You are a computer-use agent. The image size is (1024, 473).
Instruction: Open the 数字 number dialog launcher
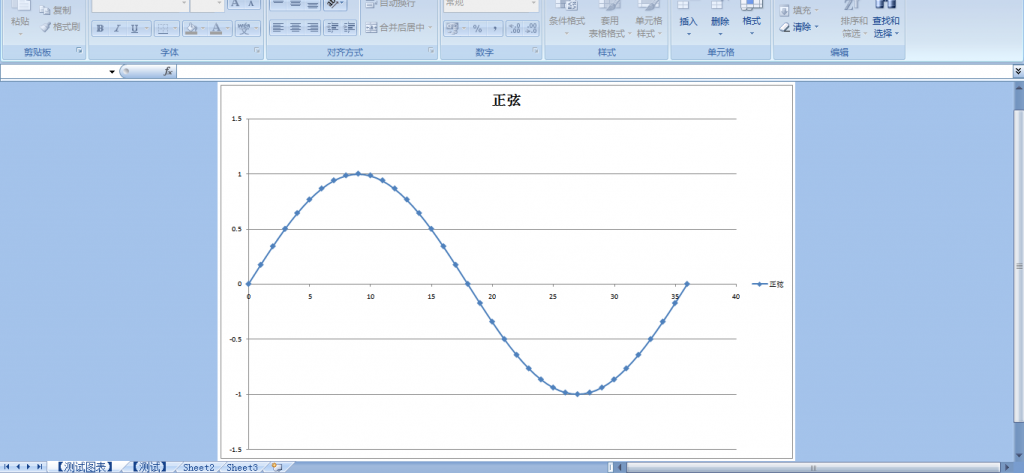[x=535, y=50]
